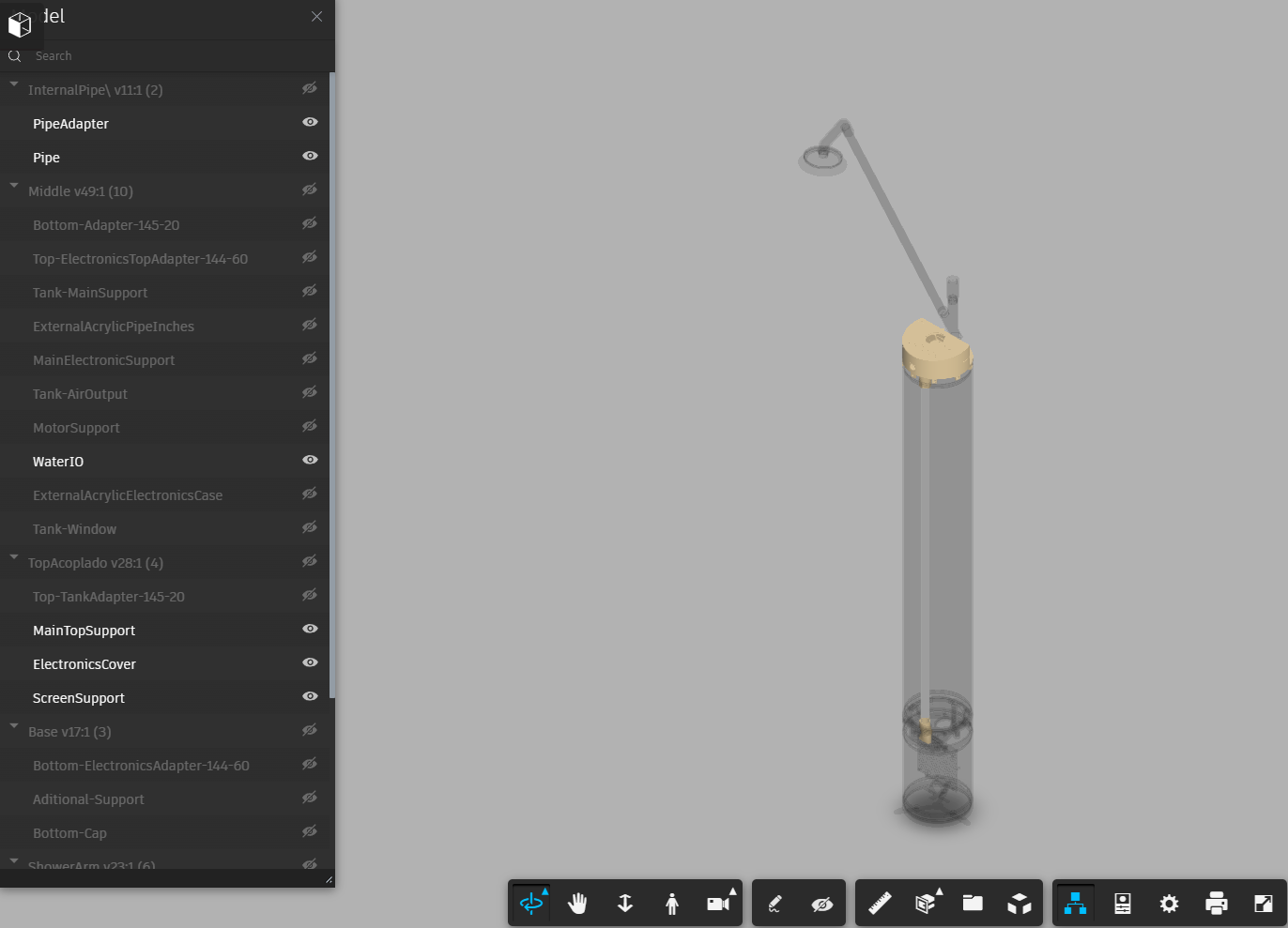Viewport: 1288px width, 928px height.
Task: Activate the Measure ruler tool
Action: 880,904
